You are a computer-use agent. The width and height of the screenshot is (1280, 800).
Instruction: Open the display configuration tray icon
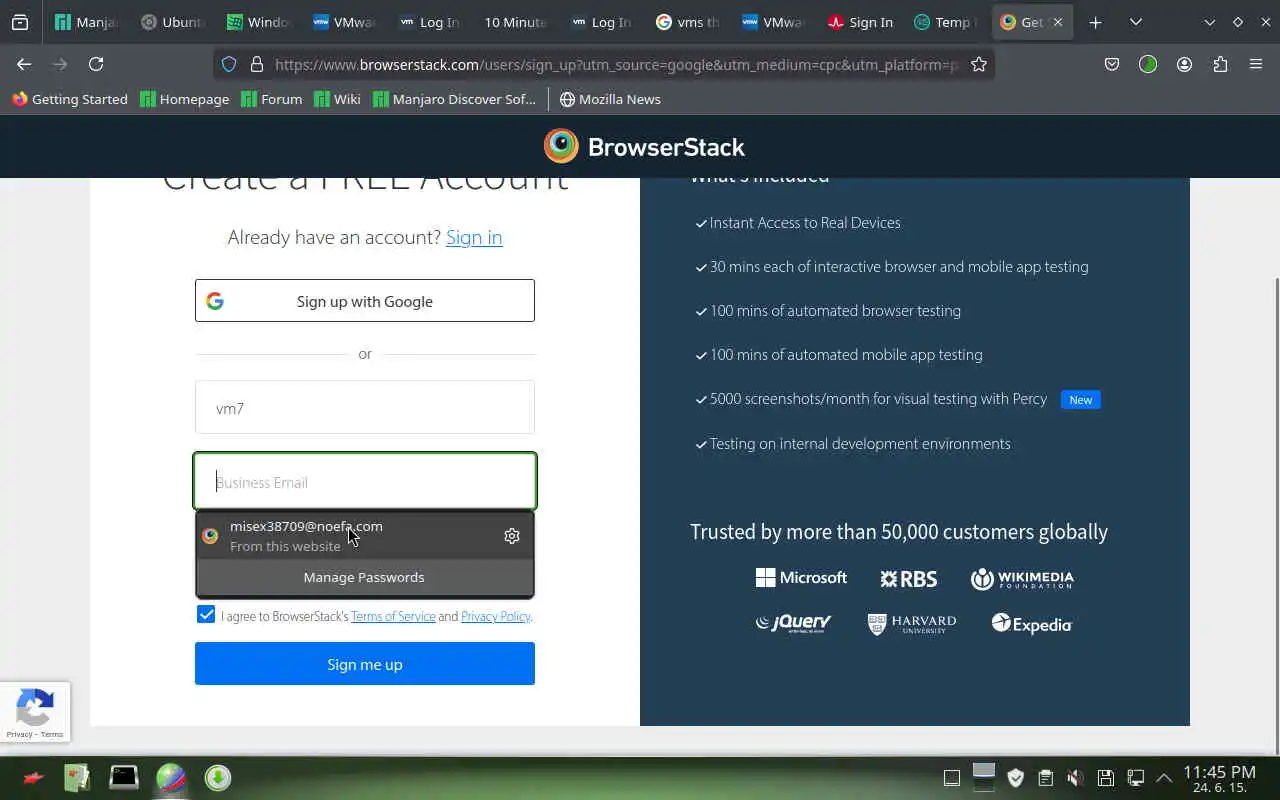click(x=1136, y=777)
